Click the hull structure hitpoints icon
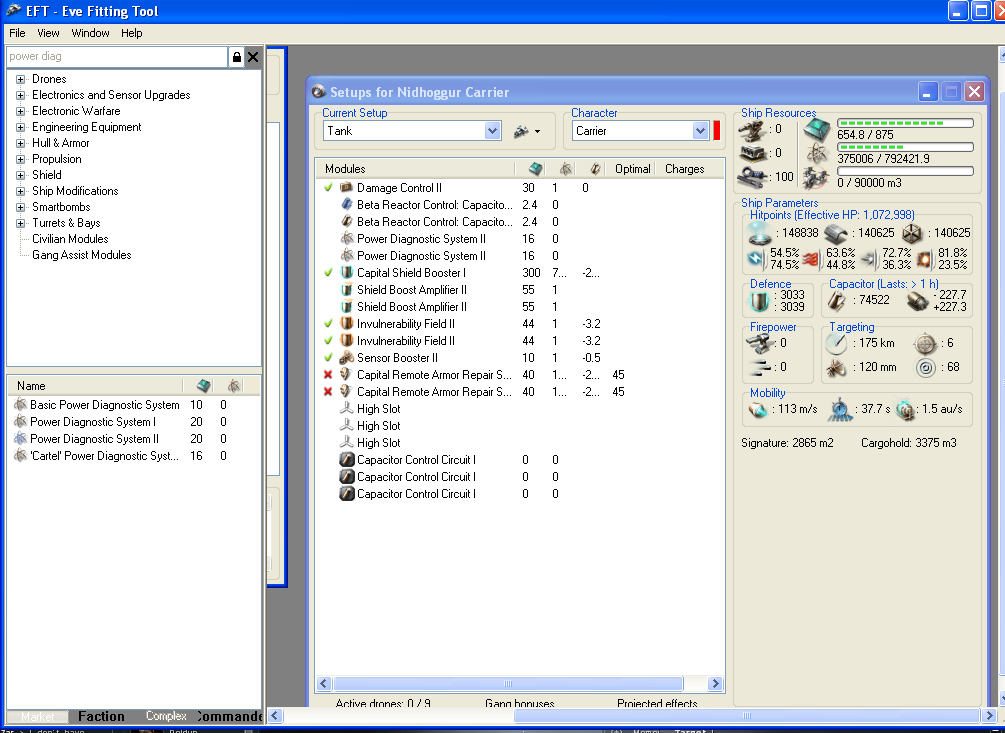 [x=912, y=233]
